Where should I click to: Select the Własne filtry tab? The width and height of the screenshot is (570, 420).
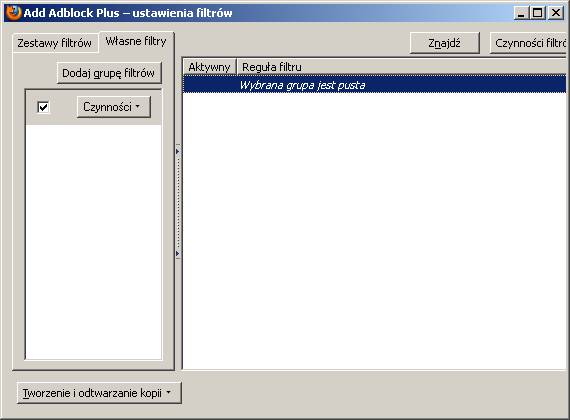[x=136, y=41]
